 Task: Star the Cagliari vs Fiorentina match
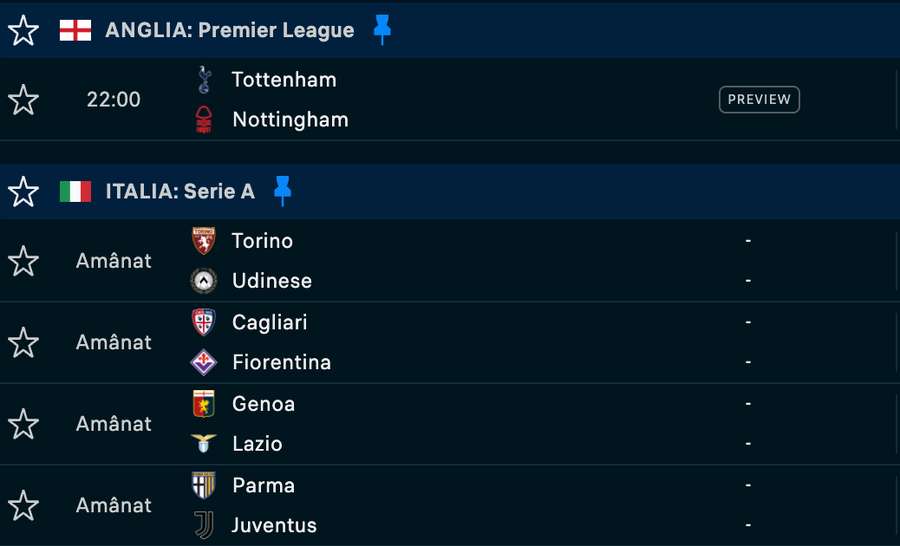click(23, 342)
